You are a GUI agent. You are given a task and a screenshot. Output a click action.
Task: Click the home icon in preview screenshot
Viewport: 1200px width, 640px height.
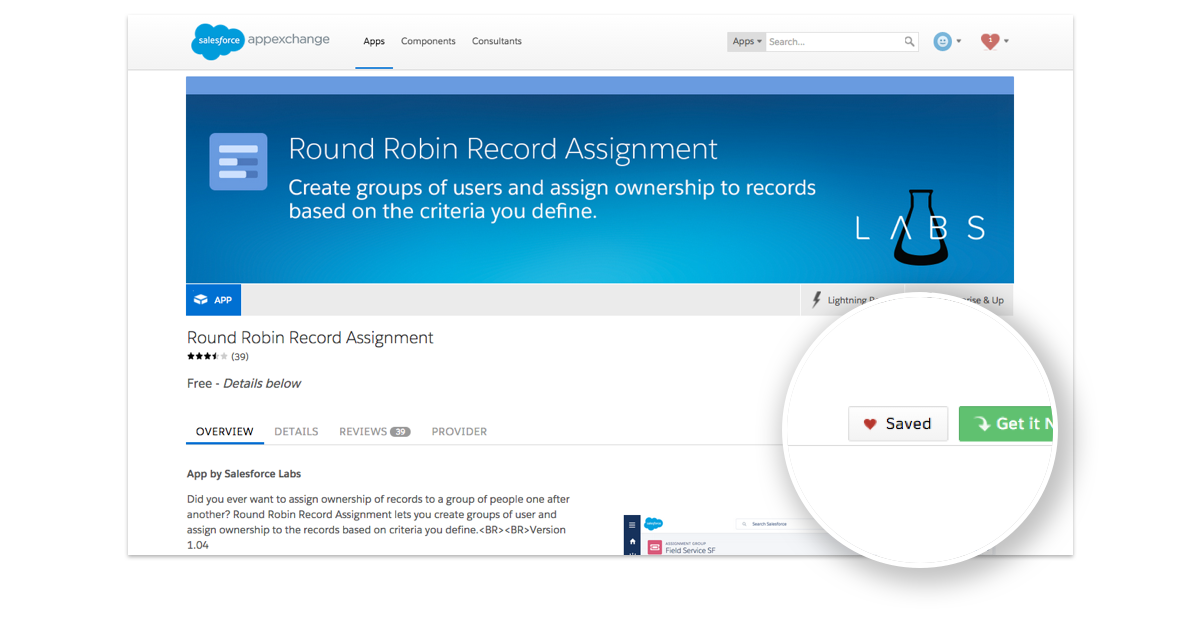(632, 541)
